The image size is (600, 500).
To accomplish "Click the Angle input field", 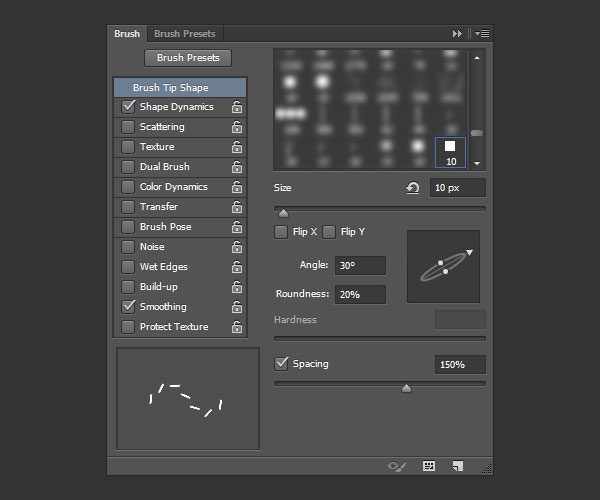I will [x=360, y=265].
